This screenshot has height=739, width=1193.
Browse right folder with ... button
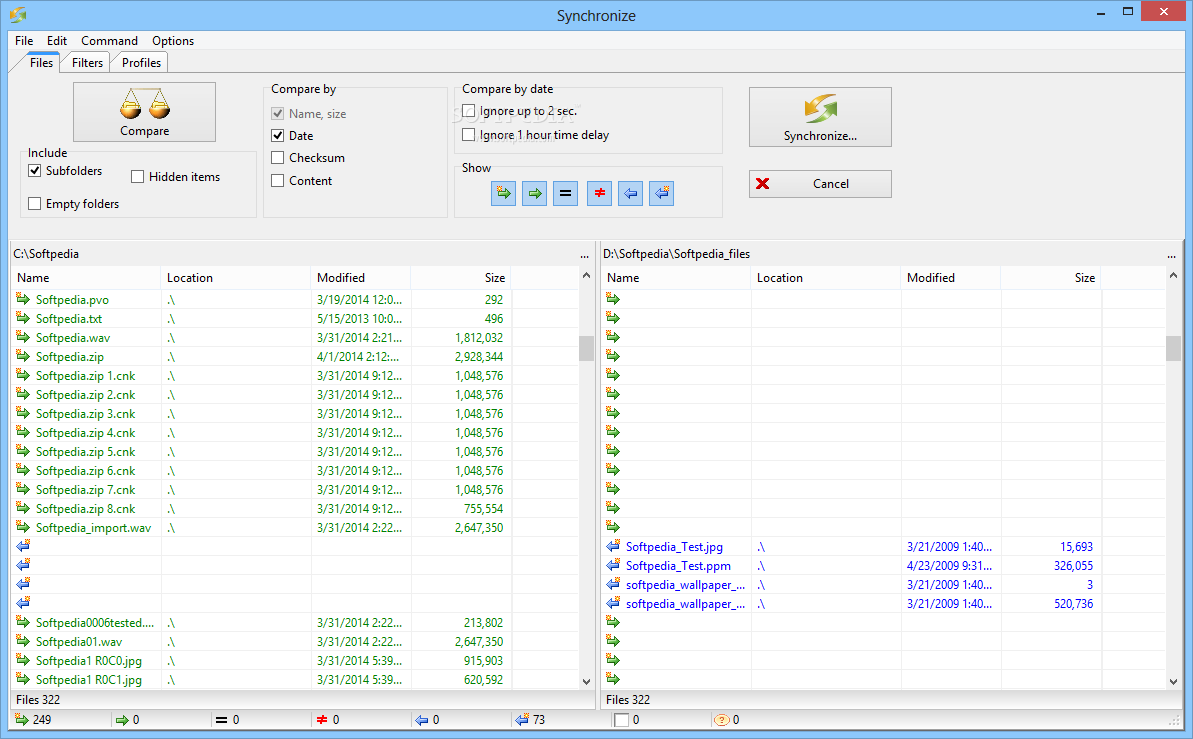(x=1172, y=255)
